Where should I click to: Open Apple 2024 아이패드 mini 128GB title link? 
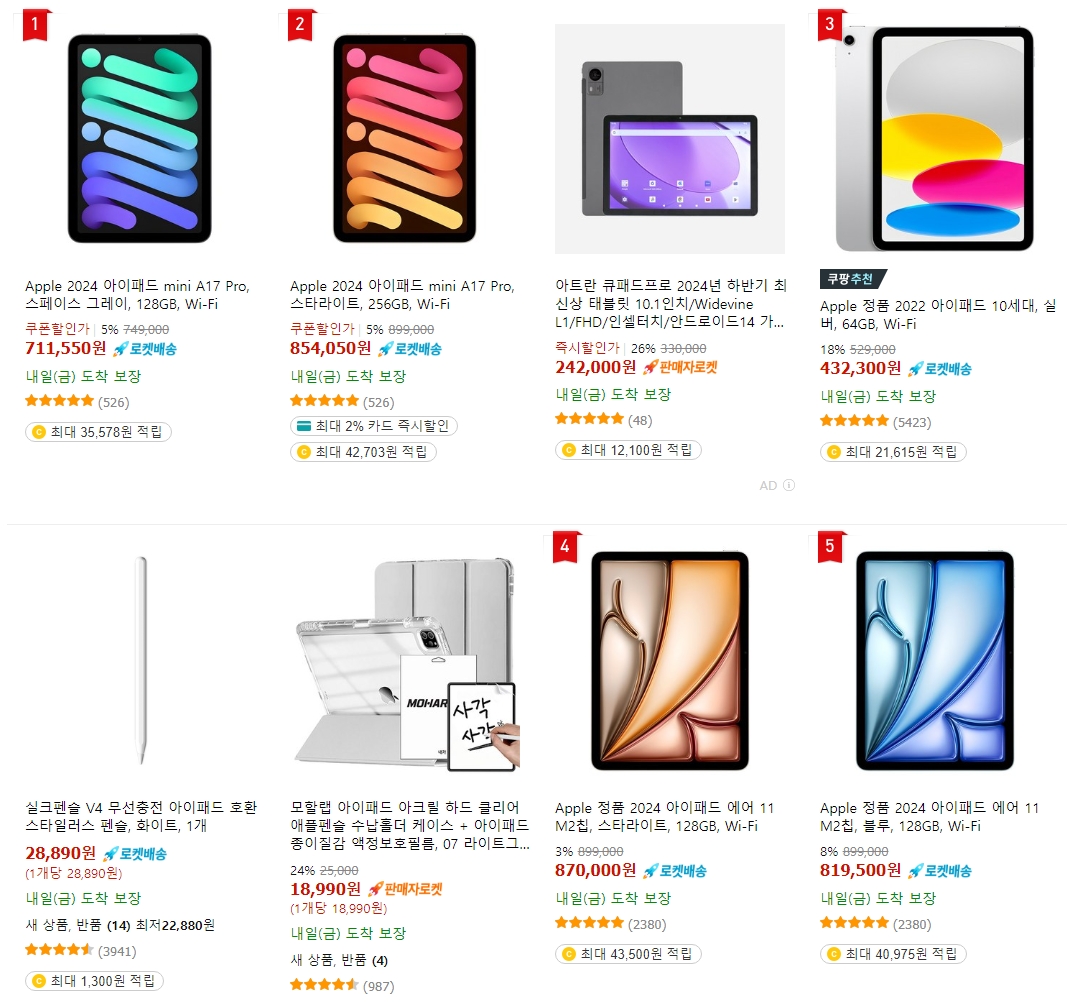pos(137,295)
